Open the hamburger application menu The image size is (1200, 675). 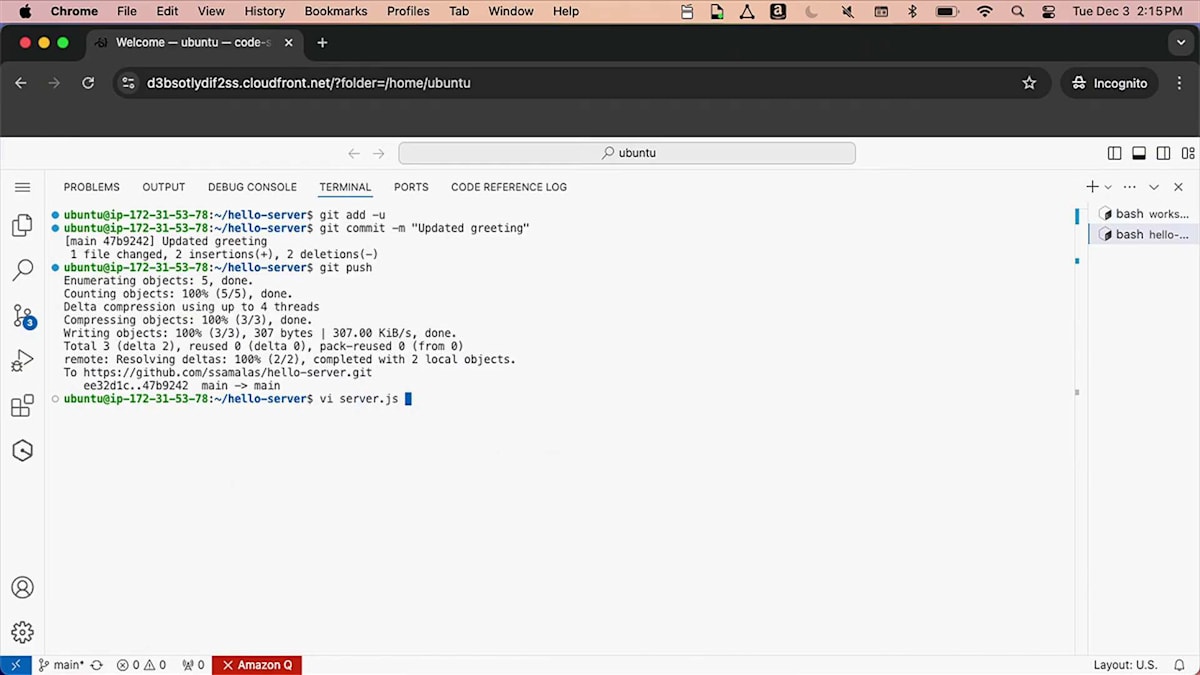pyautogui.click(x=22, y=187)
